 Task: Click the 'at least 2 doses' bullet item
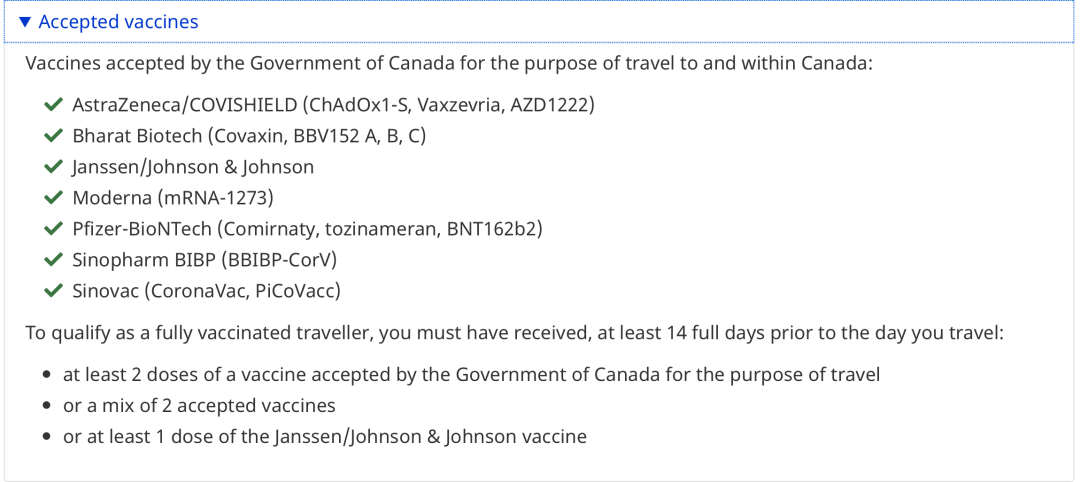(x=471, y=375)
